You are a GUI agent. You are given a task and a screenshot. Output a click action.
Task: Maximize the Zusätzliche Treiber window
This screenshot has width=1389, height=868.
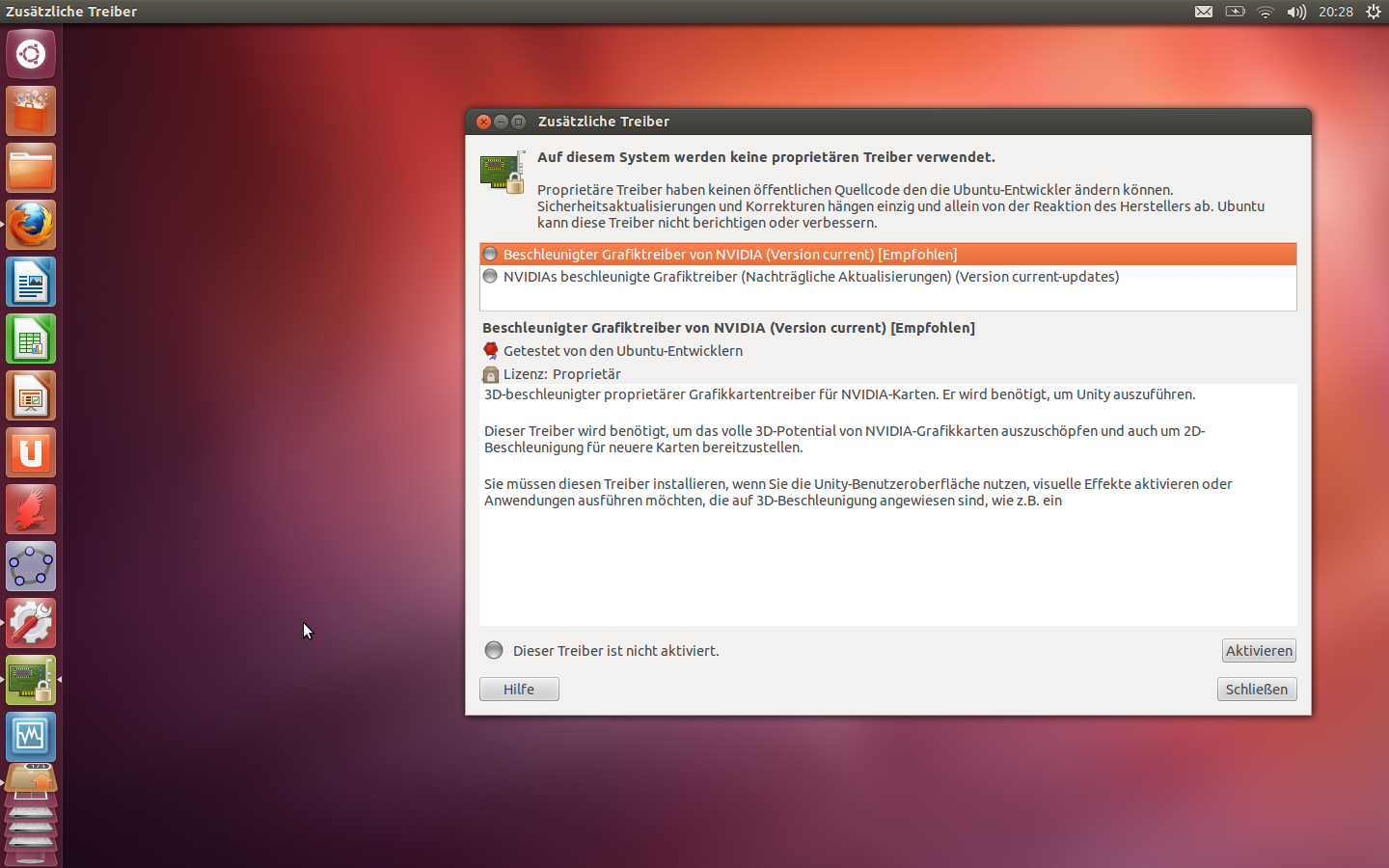pyautogui.click(x=518, y=122)
